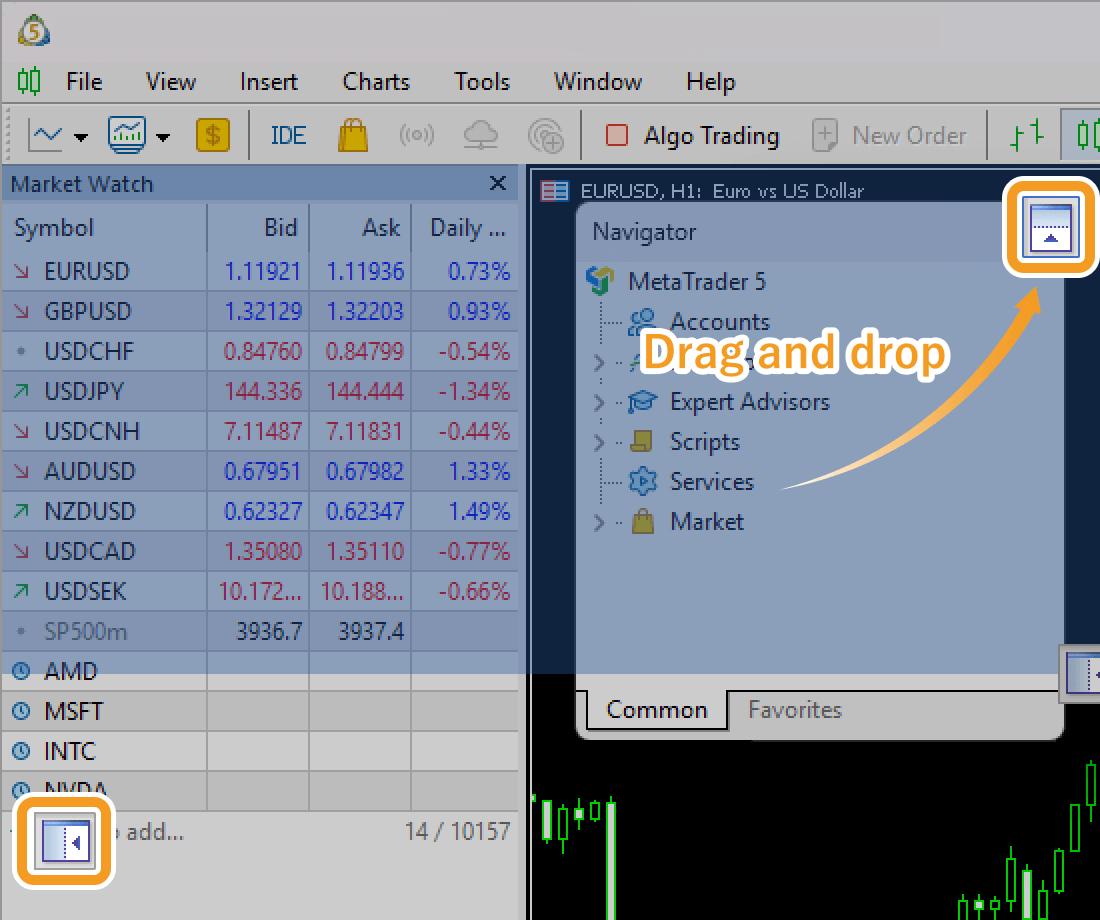Screen dimensions: 1100x920
Task: Toggle Algo Trading on or off
Action: [x=692, y=135]
